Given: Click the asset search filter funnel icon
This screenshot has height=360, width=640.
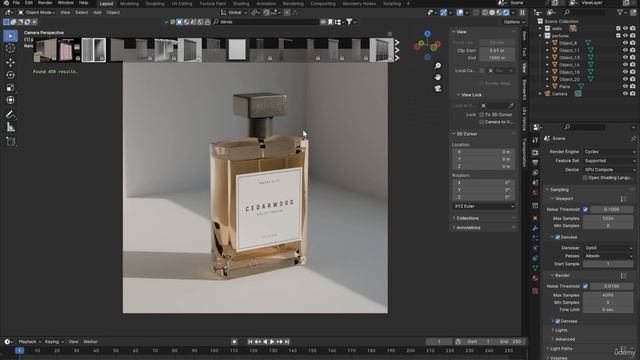Looking at the screenshot, I should 349,22.
